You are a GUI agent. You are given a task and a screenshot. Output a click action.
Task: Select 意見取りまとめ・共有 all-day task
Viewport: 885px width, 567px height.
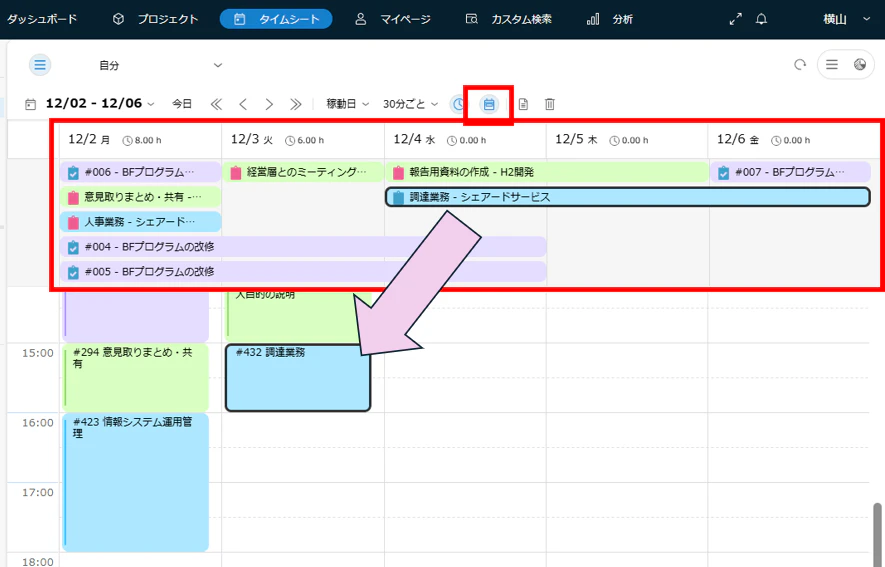(141, 197)
